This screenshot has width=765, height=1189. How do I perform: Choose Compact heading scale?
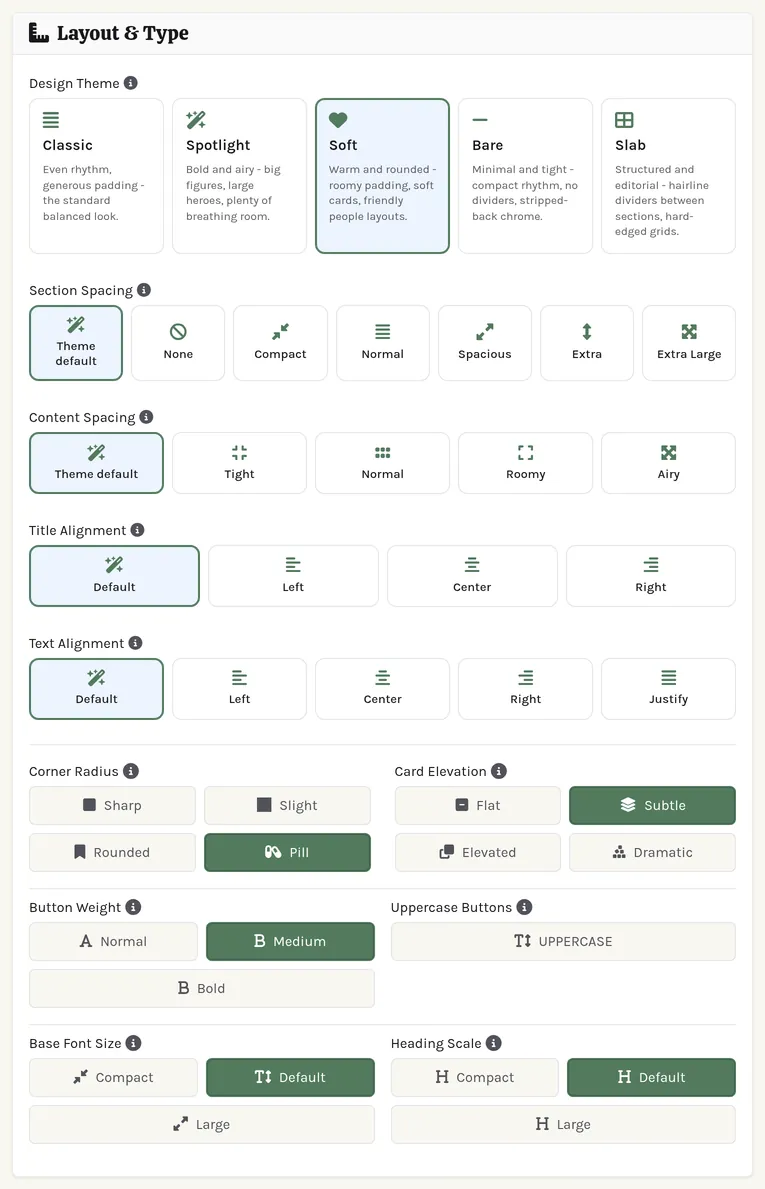click(475, 1077)
